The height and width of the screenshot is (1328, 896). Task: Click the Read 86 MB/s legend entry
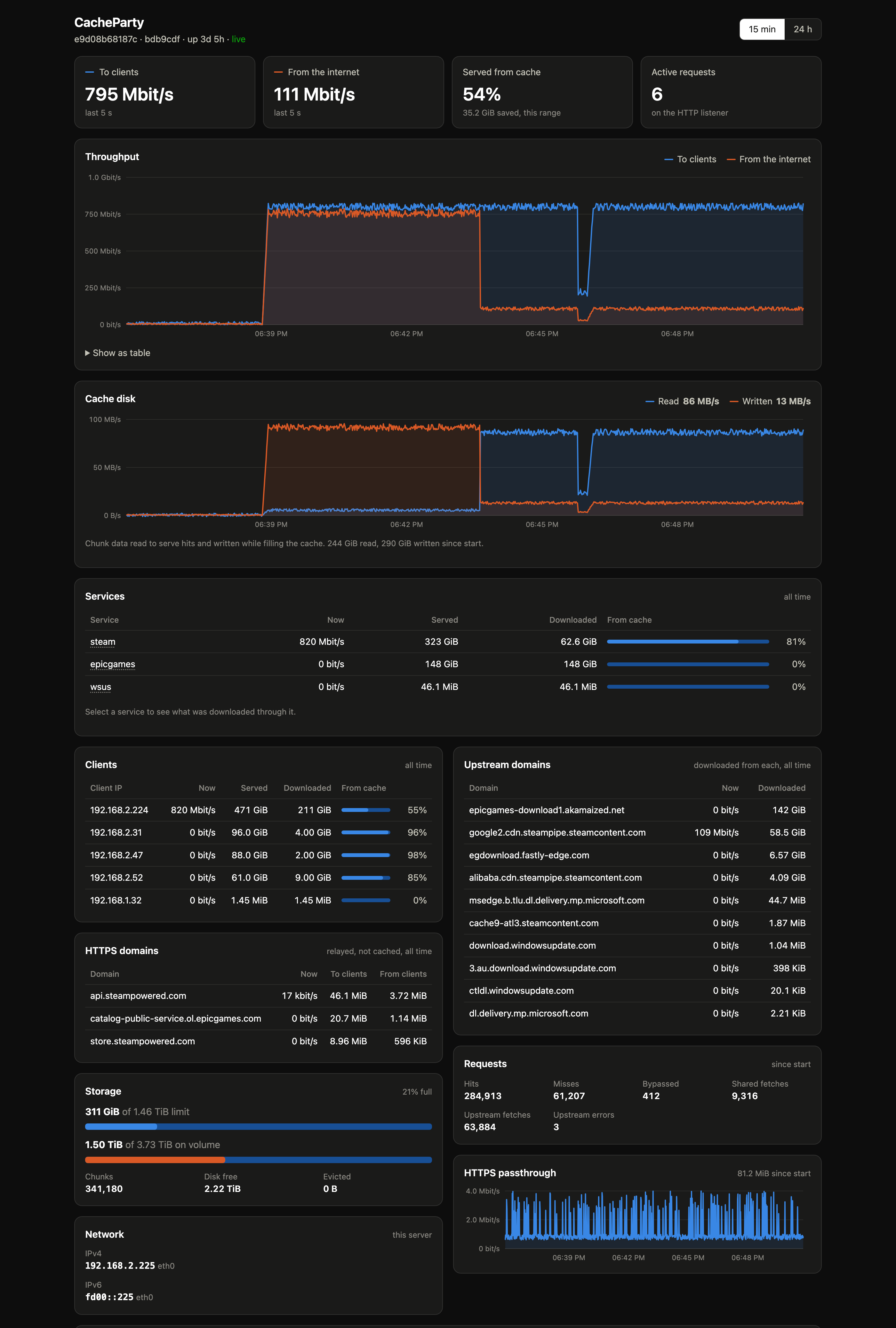[682, 401]
